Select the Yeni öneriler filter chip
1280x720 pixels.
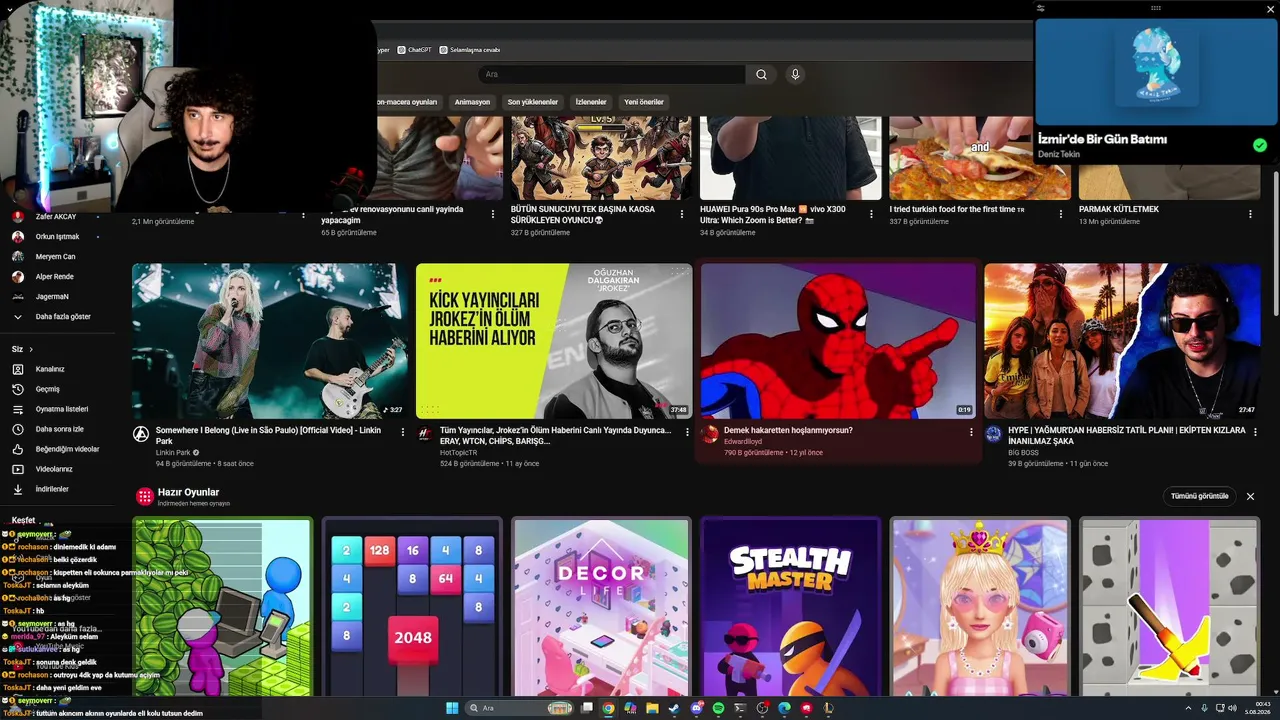coord(644,102)
